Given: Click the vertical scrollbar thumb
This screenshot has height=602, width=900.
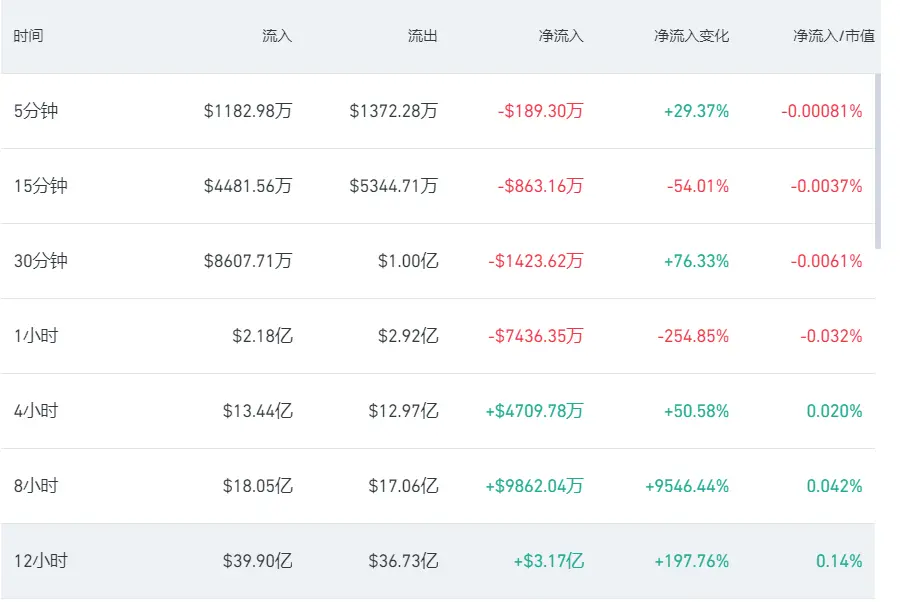Looking at the screenshot, I should [878, 161].
